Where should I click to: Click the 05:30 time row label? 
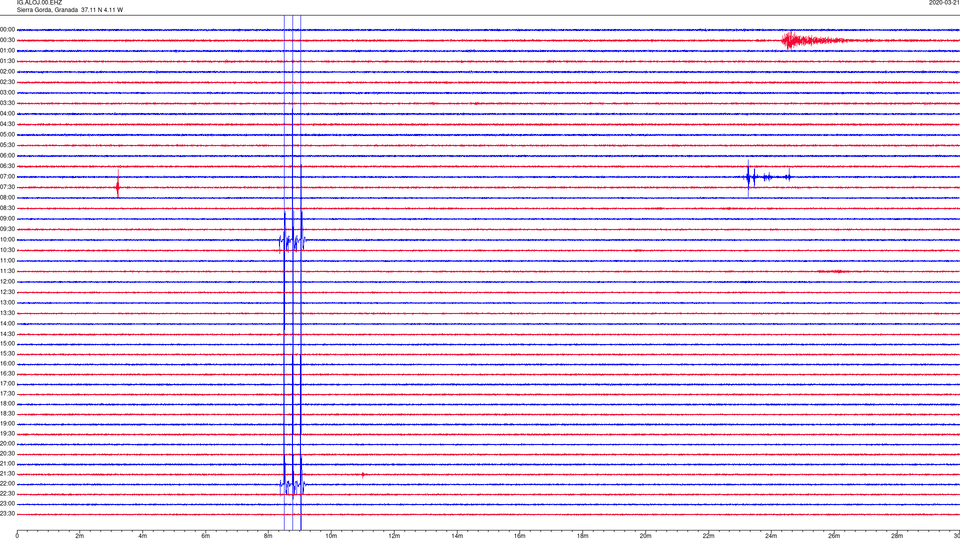(7, 145)
